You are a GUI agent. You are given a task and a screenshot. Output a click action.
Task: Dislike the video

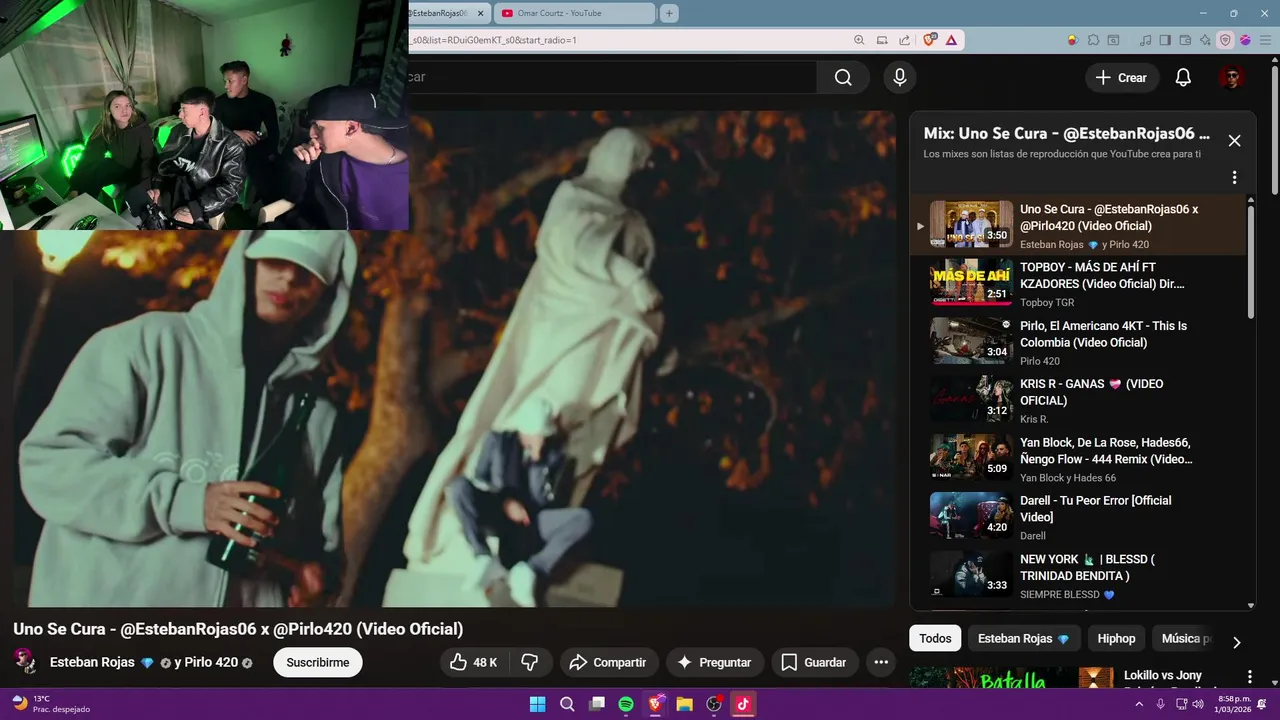point(530,662)
